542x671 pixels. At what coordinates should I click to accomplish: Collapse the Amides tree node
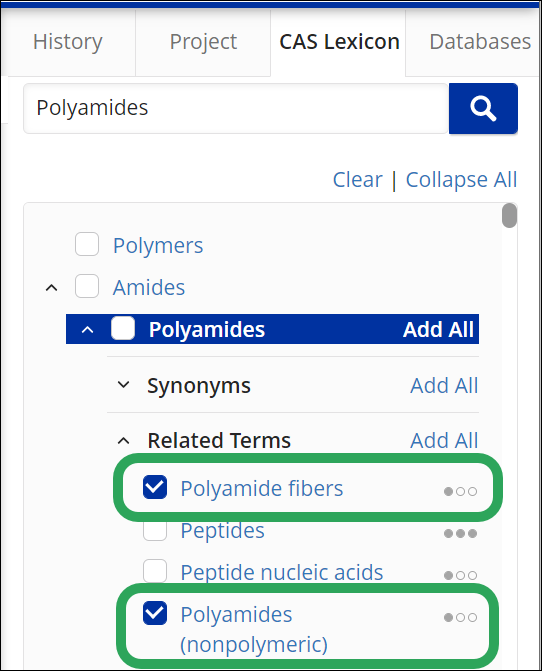(x=51, y=288)
